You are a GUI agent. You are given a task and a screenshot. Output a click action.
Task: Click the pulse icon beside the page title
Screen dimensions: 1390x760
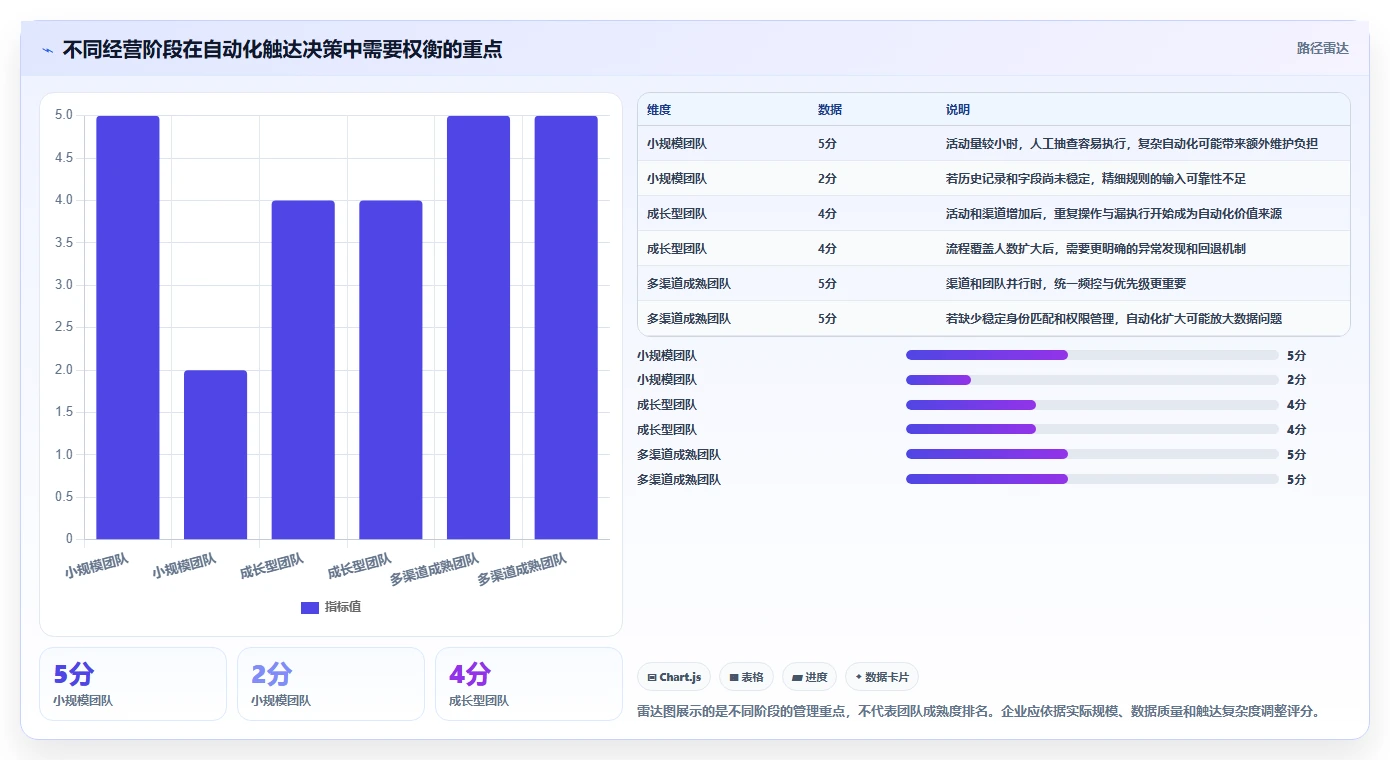[x=47, y=49]
